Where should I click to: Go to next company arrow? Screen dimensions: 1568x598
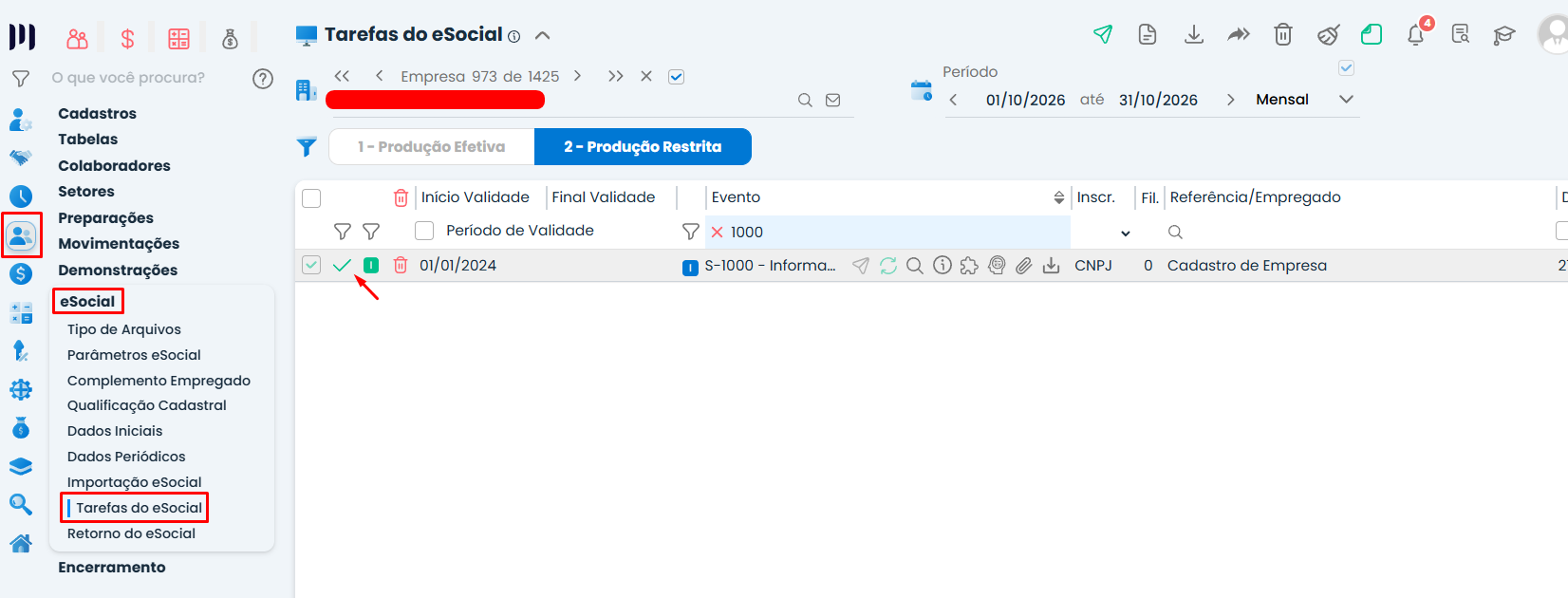(577, 76)
